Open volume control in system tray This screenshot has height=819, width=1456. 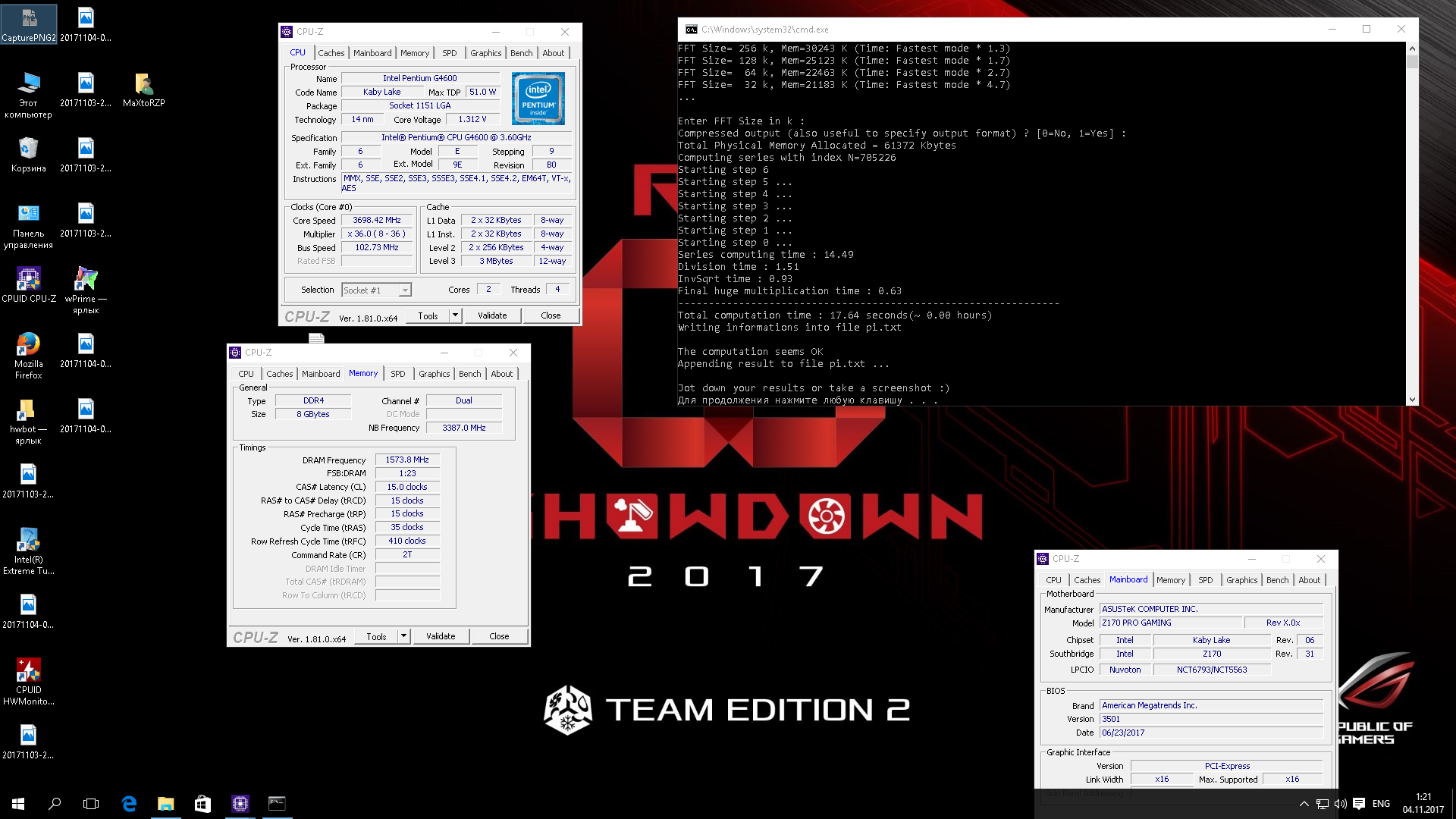tap(1340, 804)
